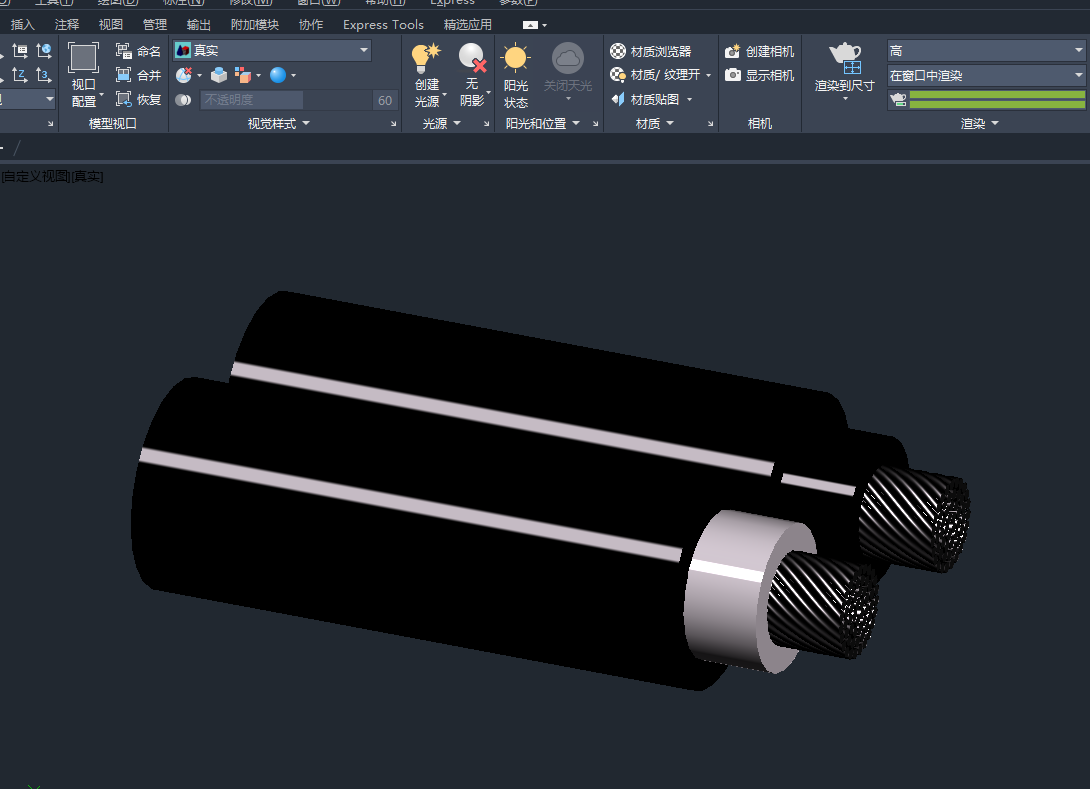Click the opacity (不透明度) slider field
Viewport: 1090px width, 789px height.
252,100
